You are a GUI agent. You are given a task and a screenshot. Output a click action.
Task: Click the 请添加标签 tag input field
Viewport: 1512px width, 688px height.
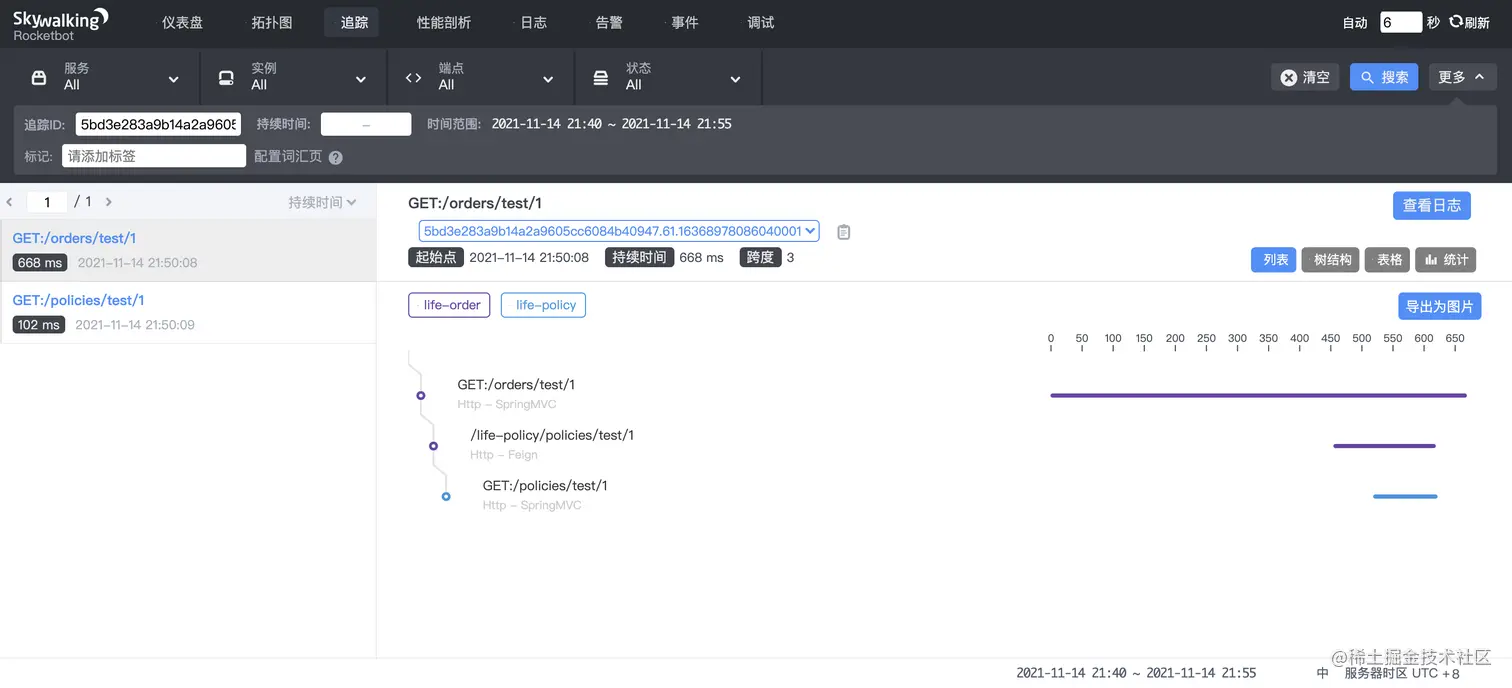tap(154, 156)
